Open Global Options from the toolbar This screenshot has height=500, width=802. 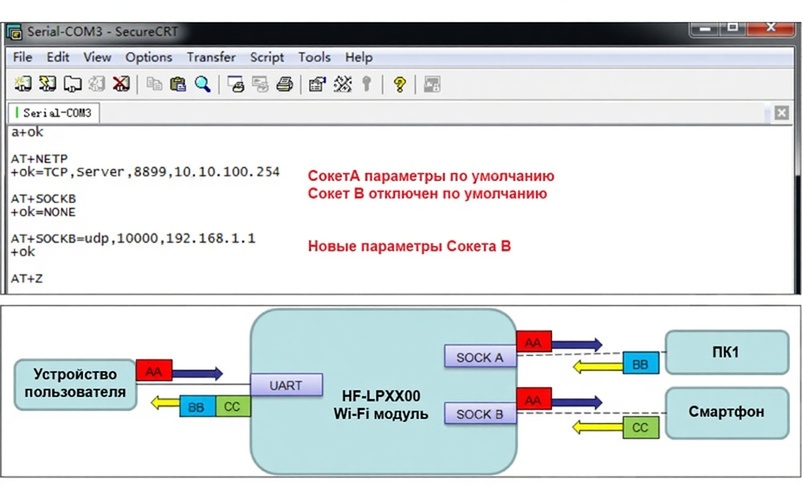pos(342,84)
